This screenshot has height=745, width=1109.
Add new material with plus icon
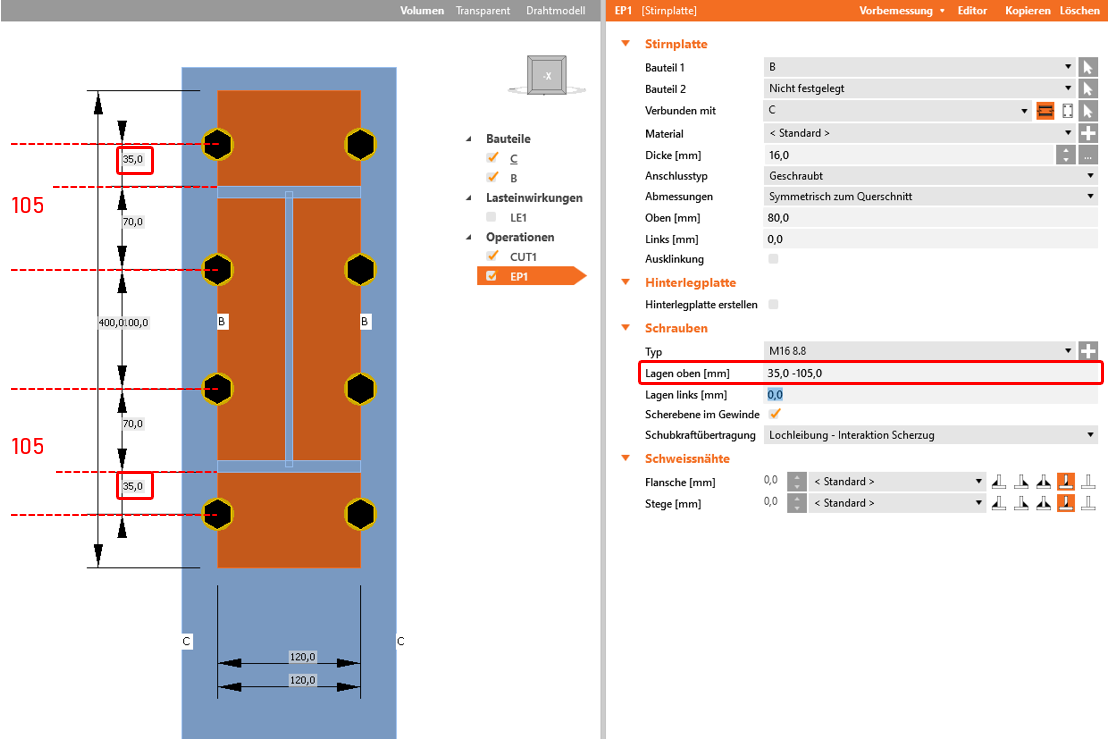click(x=1088, y=133)
